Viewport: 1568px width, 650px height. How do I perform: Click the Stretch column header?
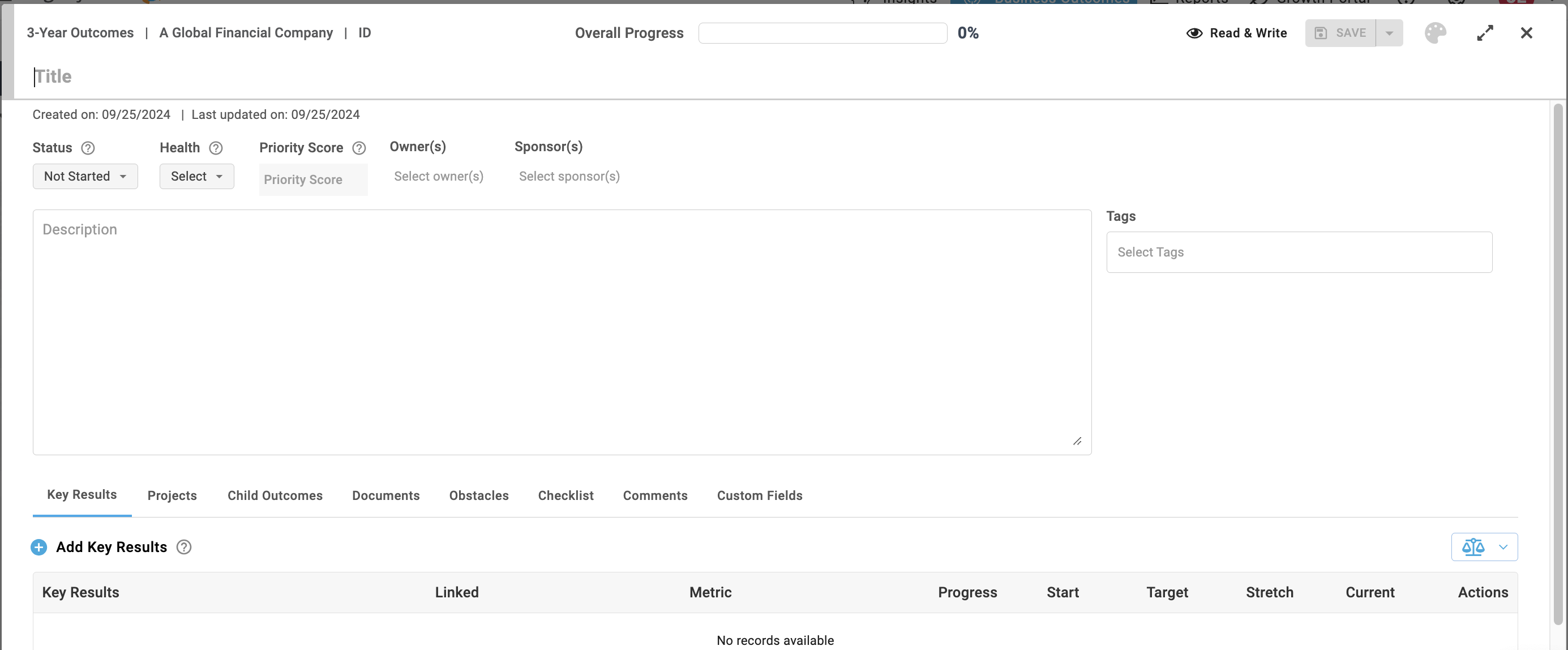1270,592
